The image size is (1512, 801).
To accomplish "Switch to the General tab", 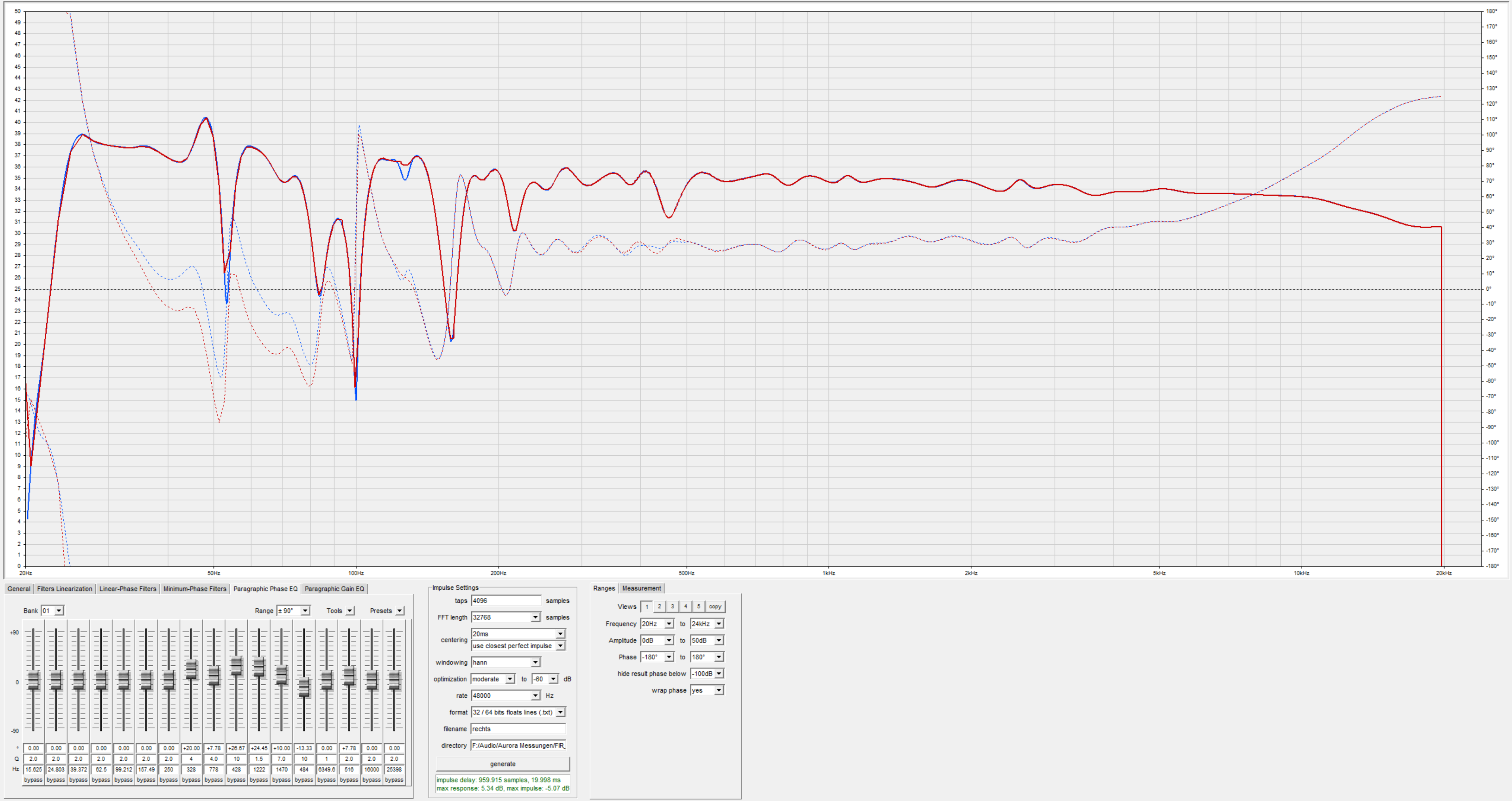I will click(x=19, y=589).
